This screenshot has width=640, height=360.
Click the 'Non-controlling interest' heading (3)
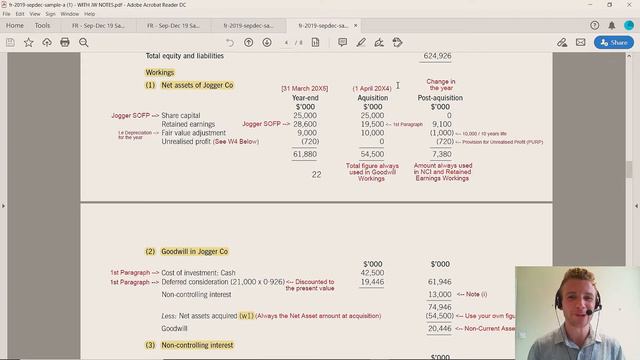pyautogui.click(x=197, y=345)
